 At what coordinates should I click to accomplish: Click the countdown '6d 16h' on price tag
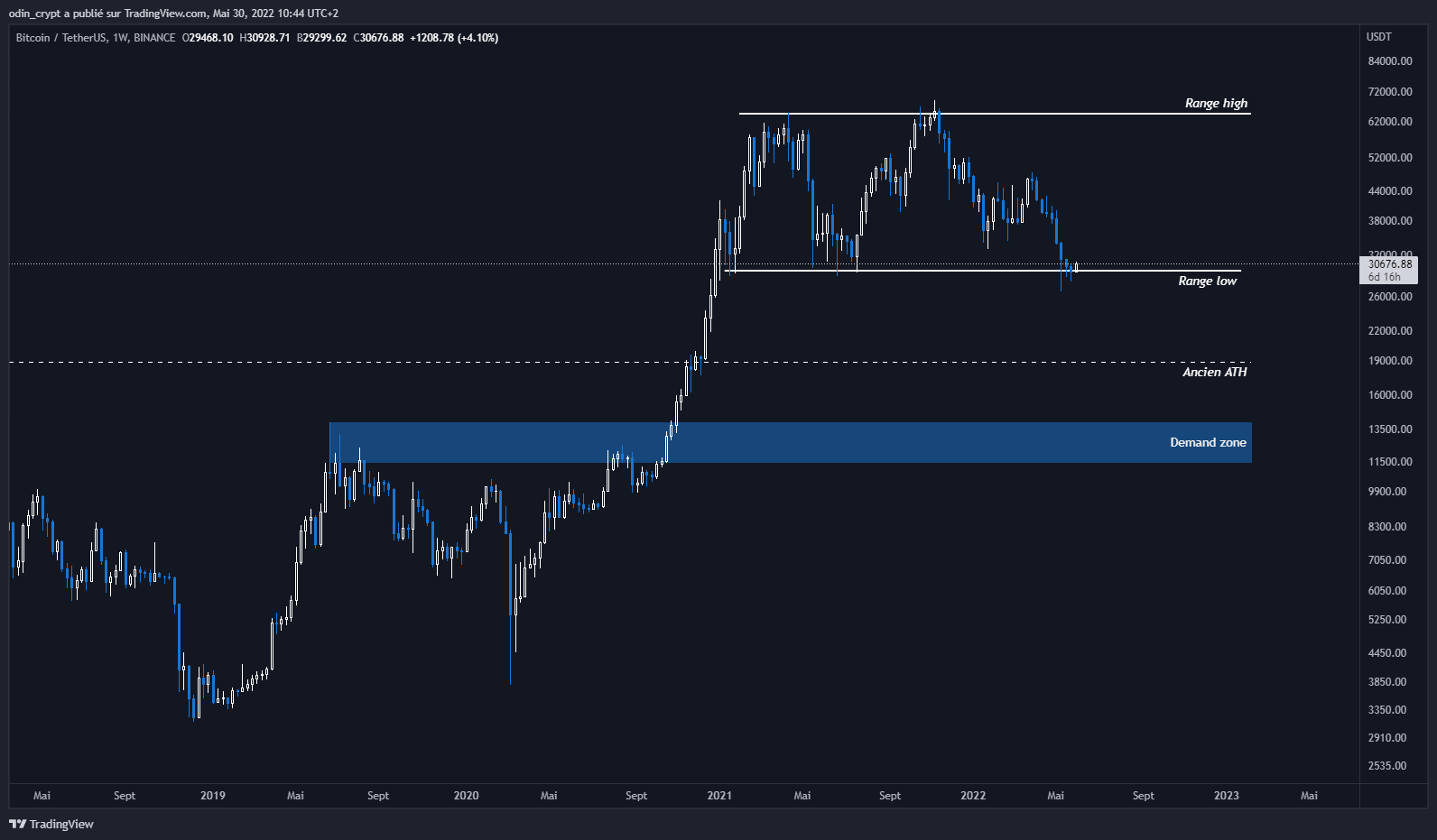point(1384,277)
